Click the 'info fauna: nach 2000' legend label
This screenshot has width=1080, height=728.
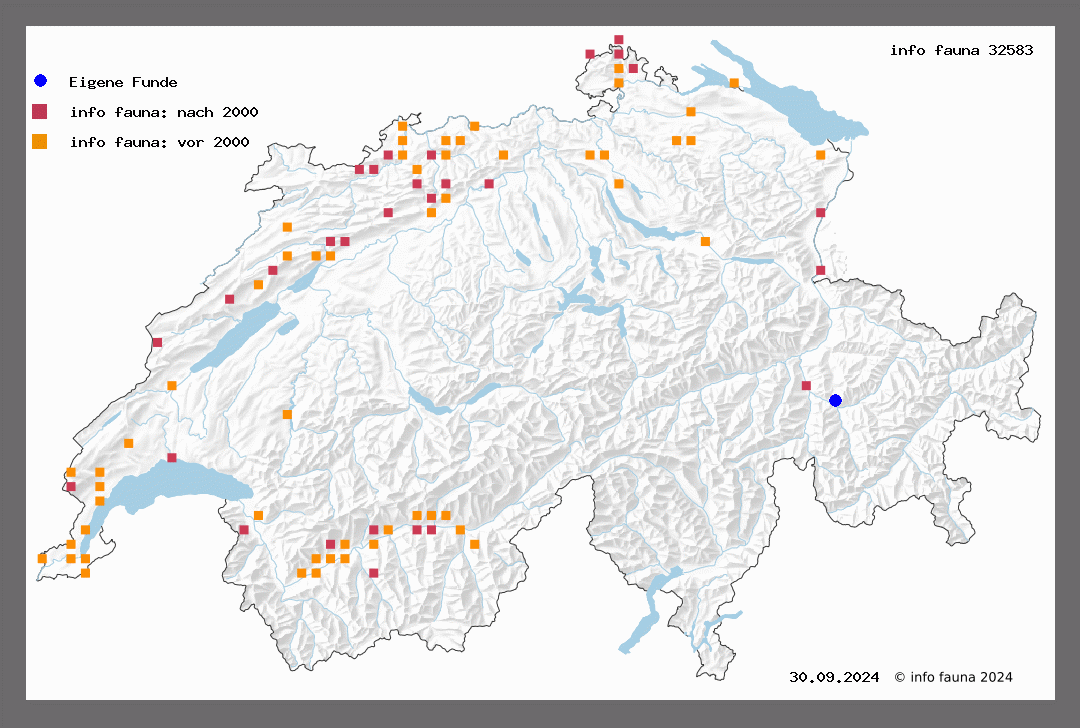point(164,112)
